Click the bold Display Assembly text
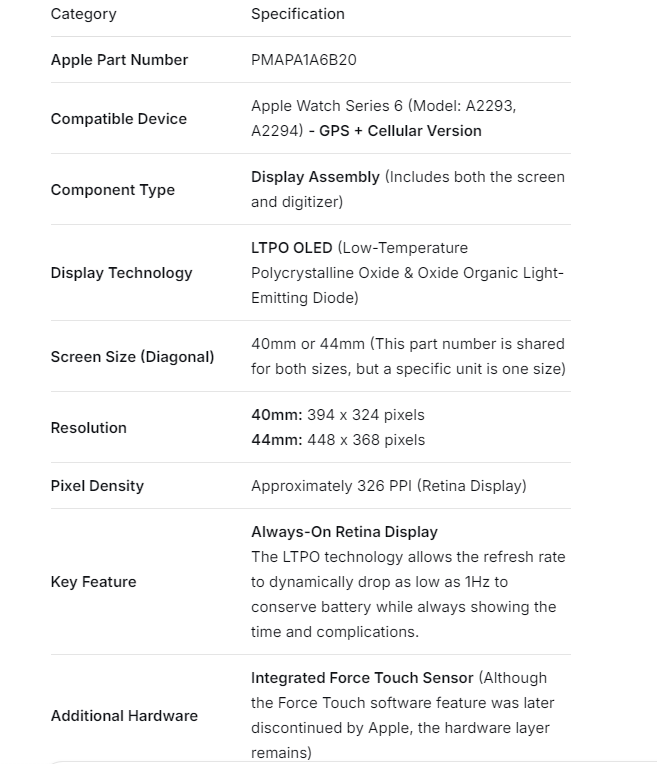 pyautogui.click(x=315, y=177)
